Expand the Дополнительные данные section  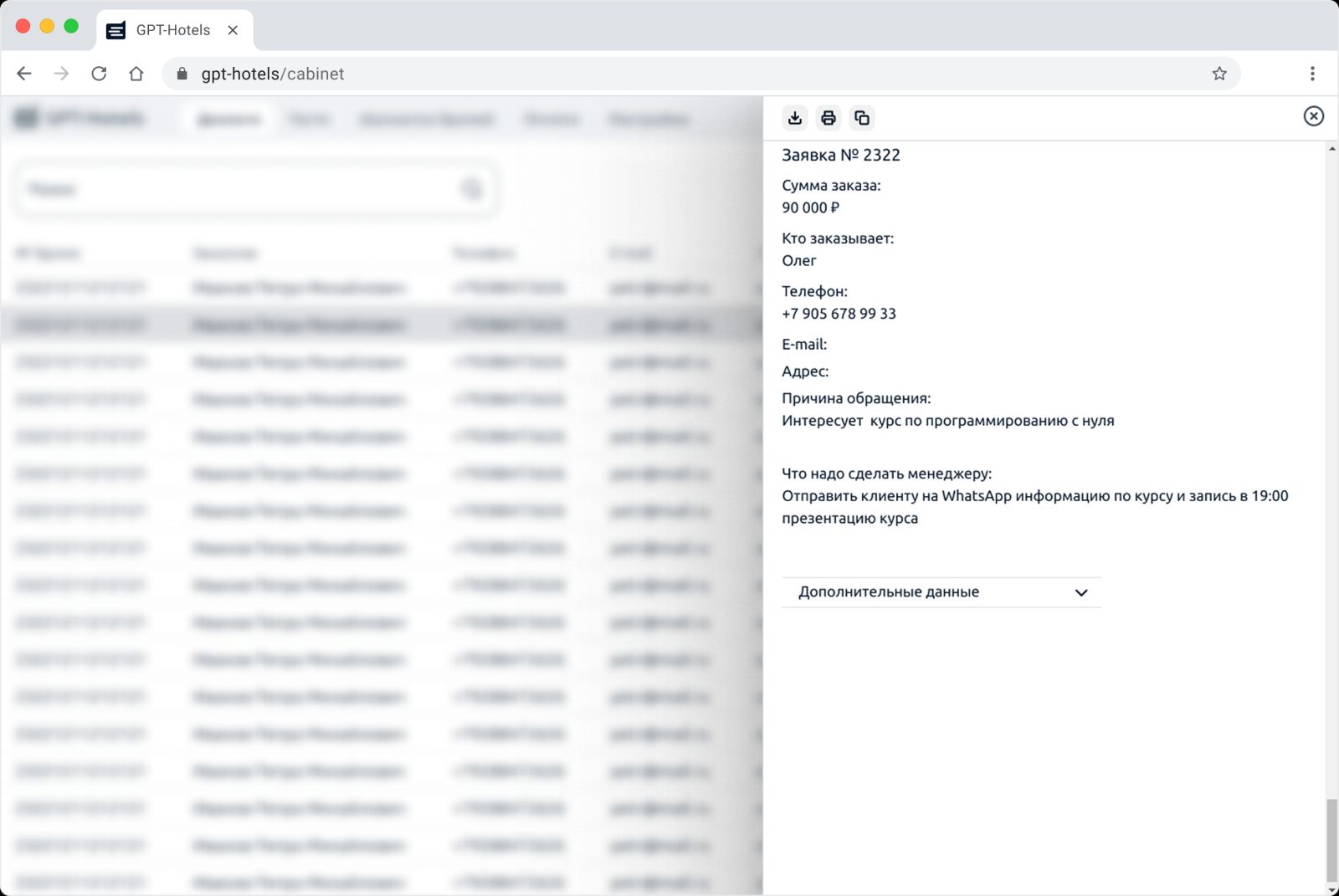(x=941, y=592)
